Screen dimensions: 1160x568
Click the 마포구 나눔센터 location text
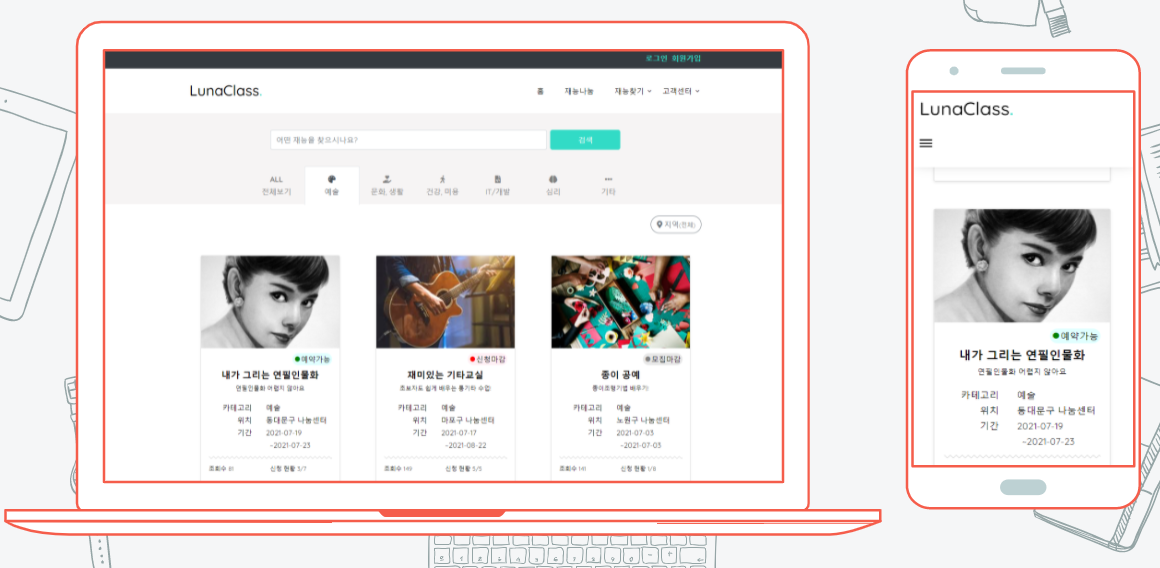coord(468,420)
